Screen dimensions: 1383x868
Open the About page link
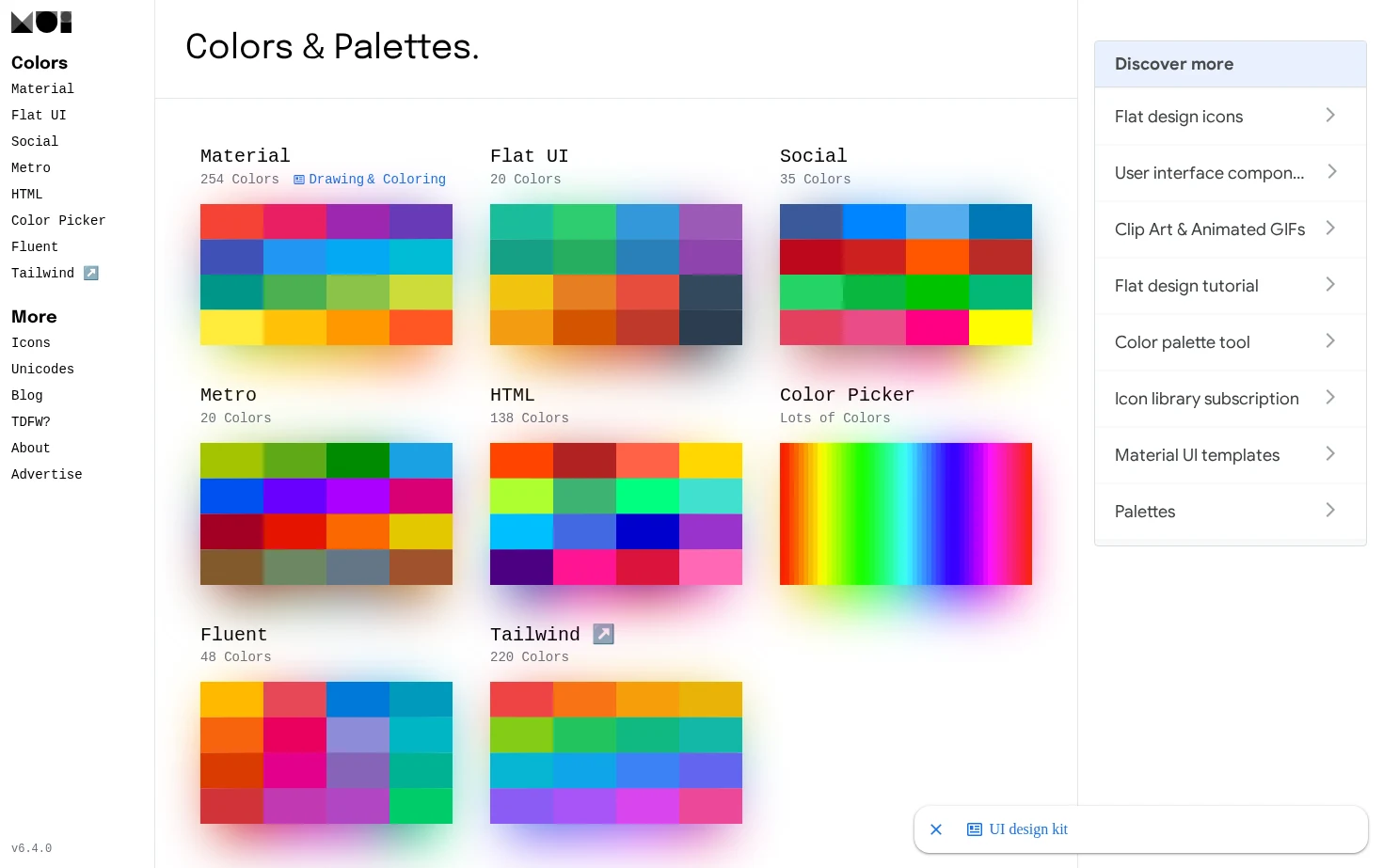(x=31, y=448)
